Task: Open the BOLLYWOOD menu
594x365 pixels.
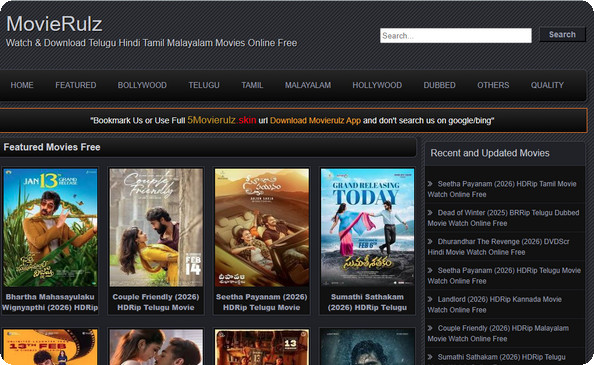Action: pyautogui.click(x=142, y=85)
